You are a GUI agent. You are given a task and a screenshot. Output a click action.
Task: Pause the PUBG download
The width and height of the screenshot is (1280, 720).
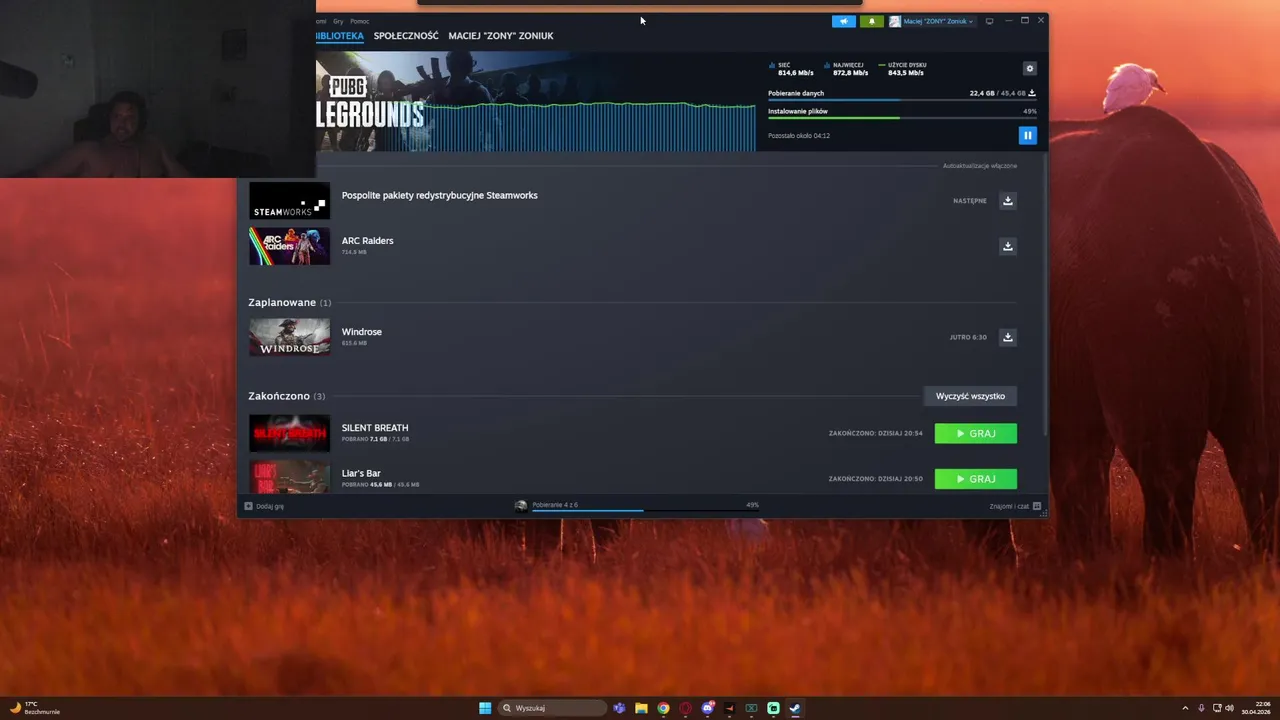click(x=1027, y=135)
